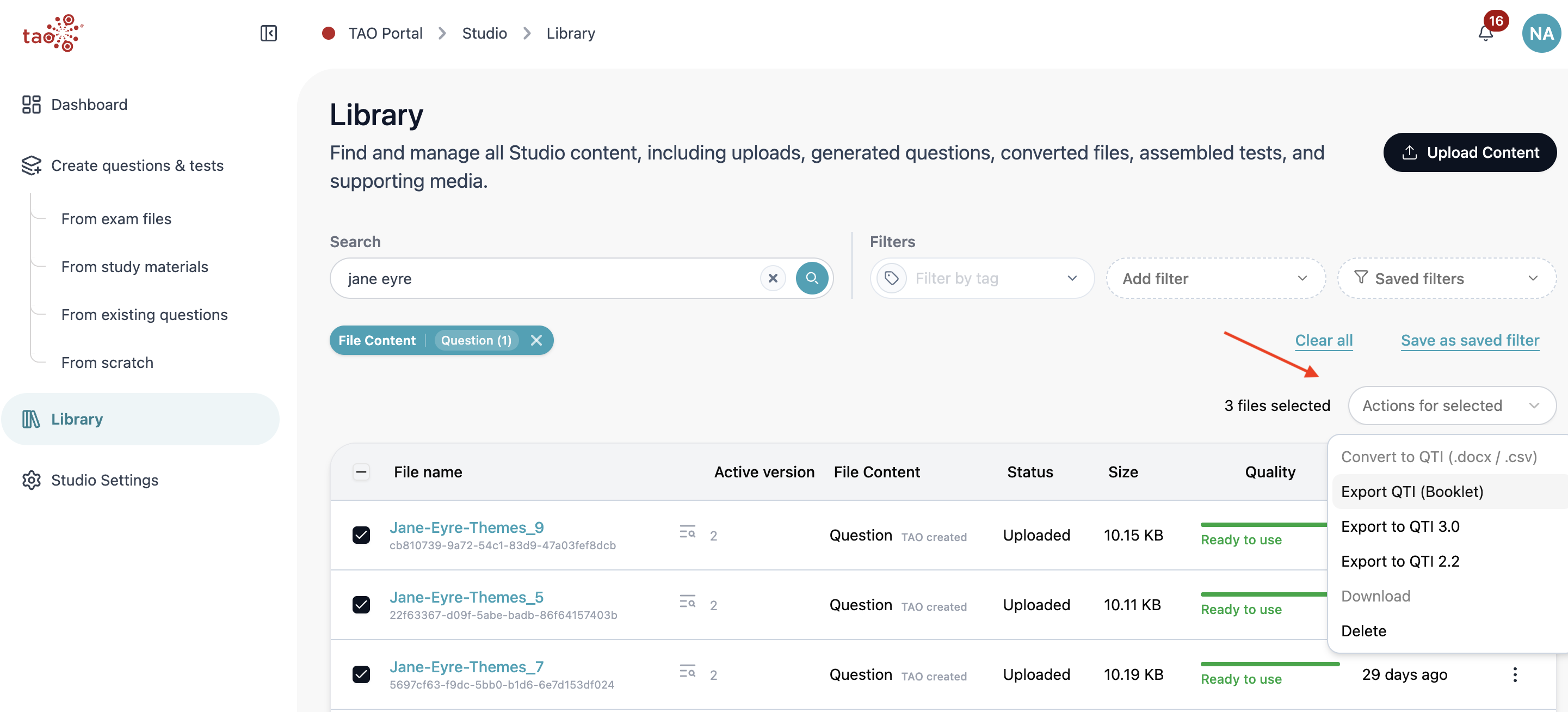Click the Studio breadcrumb
1568x712 pixels.
[x=484, y=33]
